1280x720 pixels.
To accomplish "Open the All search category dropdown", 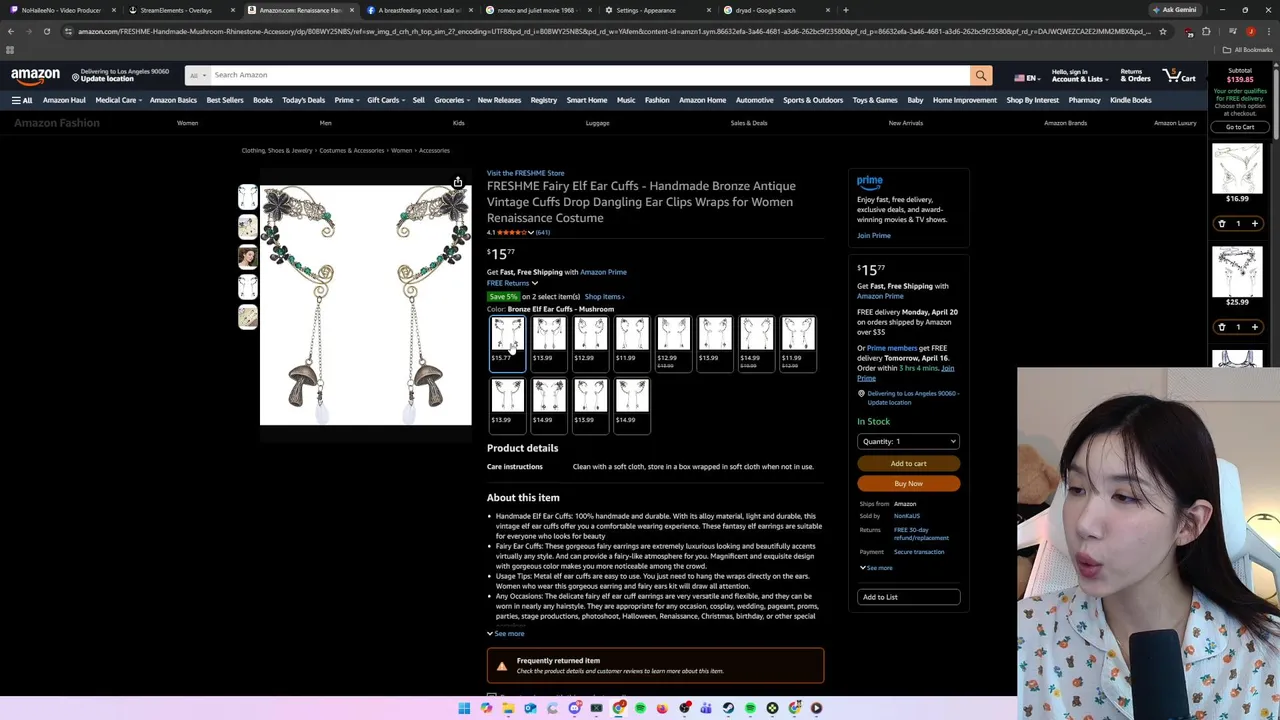I will point(197,75).
